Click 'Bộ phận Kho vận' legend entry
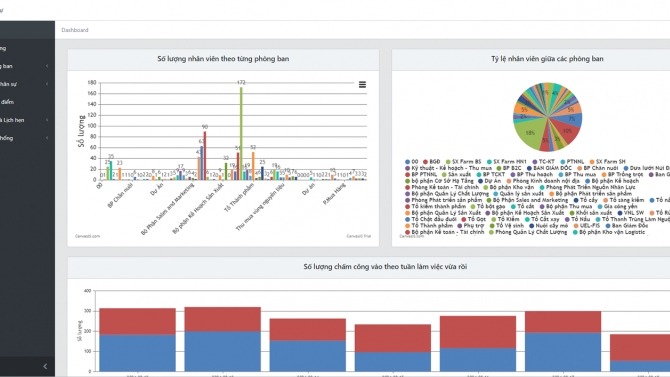This screenshot has height=377, width=670. click(x=509, y=187)
